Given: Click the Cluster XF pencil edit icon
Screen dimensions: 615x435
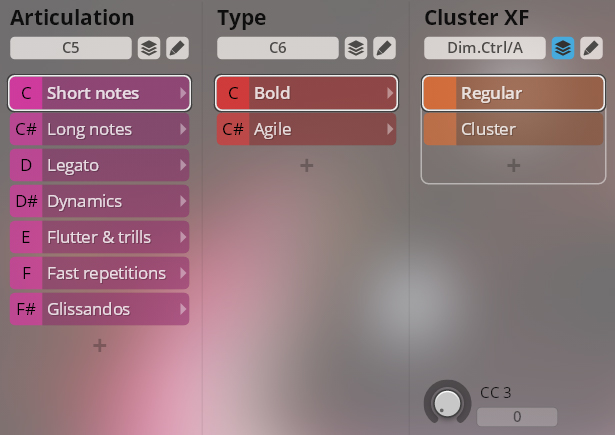Looking at the screenshot, I should click(x=591, y=48).
